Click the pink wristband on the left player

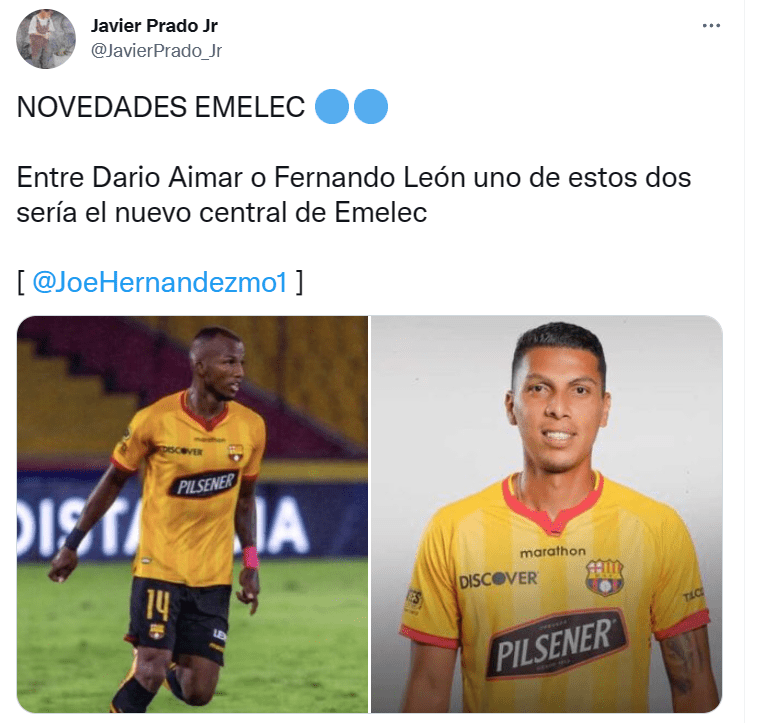251,557
